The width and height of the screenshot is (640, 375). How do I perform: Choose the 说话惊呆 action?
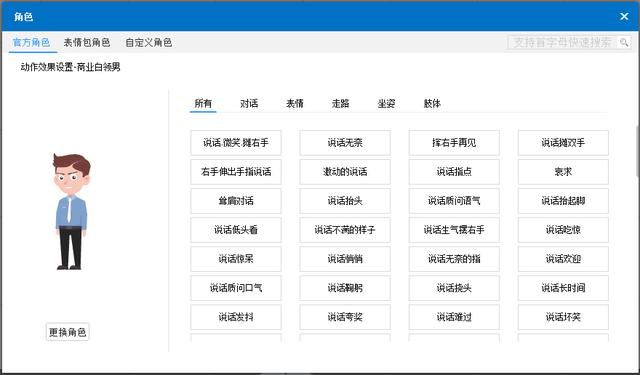[236, 259]
